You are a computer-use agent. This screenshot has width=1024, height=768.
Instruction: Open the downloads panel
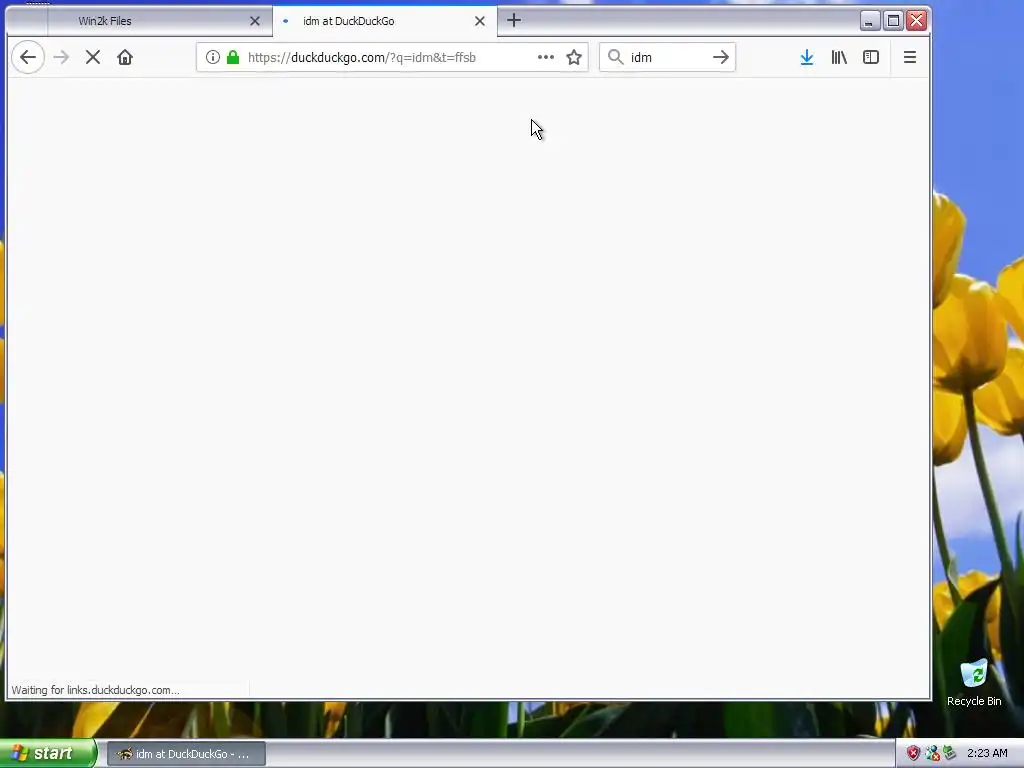click(x=807, y=57)
